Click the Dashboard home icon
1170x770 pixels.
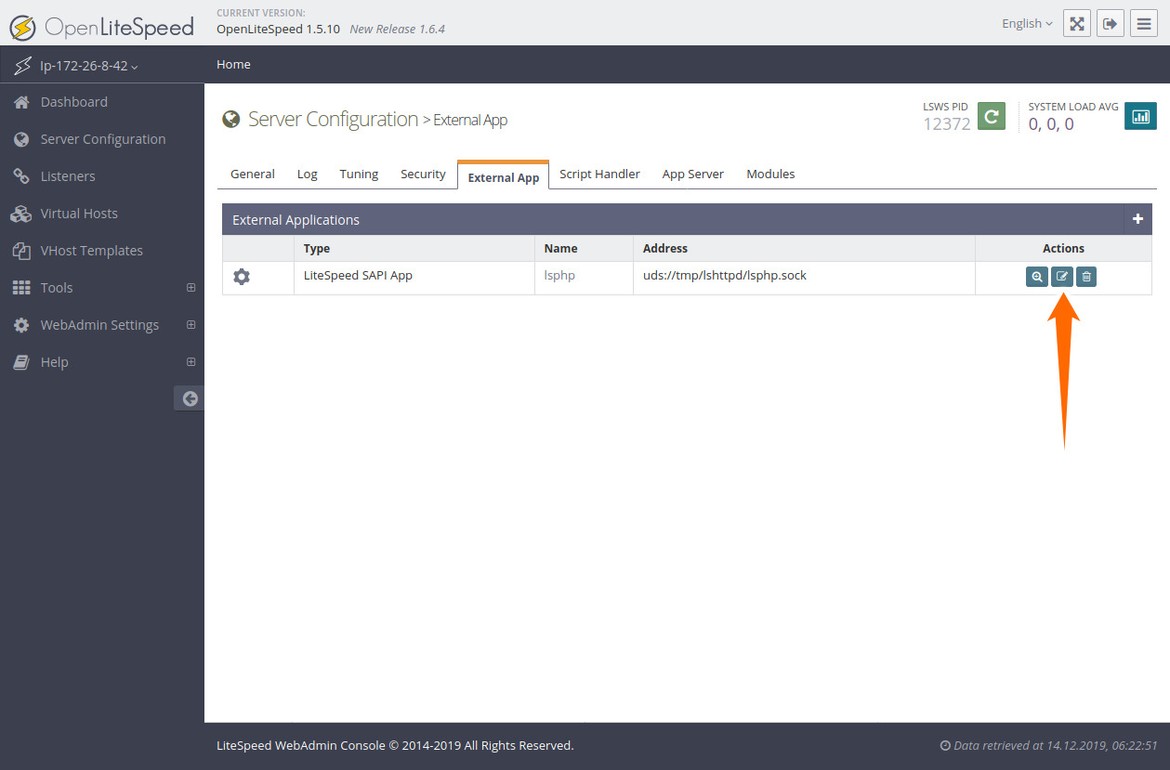(22, 102)
